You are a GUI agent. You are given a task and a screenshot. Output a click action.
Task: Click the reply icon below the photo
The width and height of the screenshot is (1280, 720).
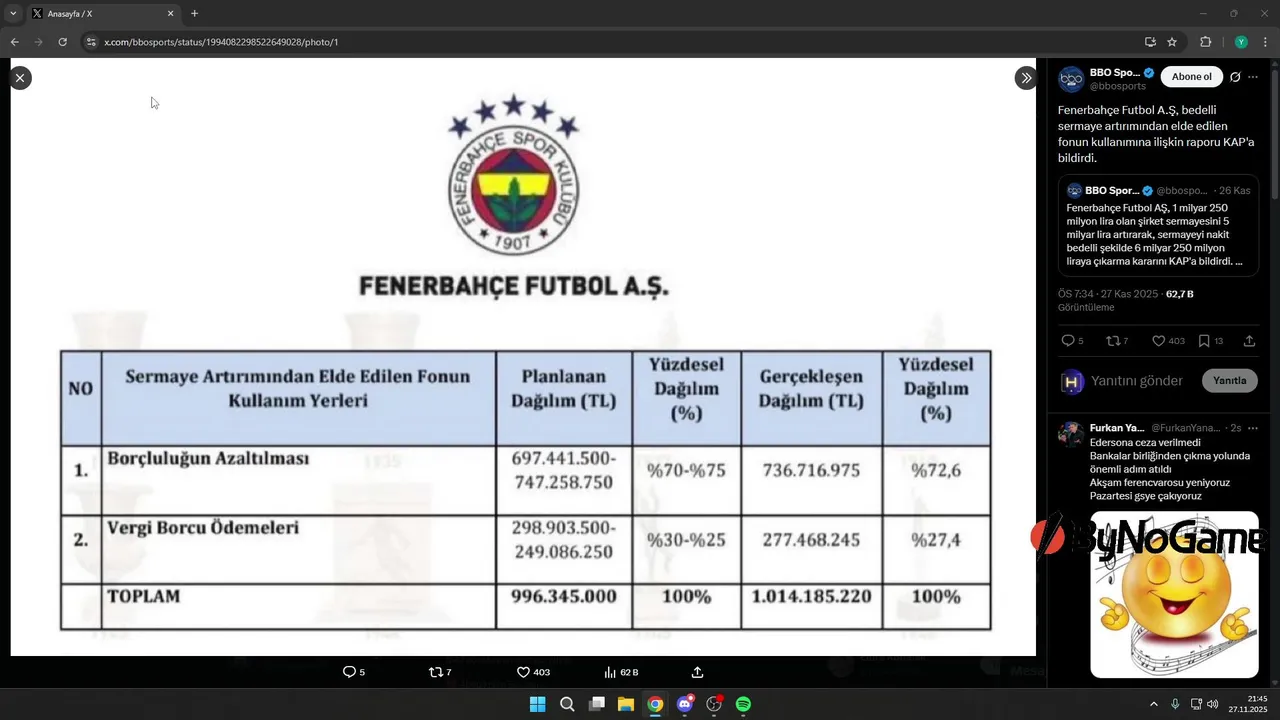349,672
